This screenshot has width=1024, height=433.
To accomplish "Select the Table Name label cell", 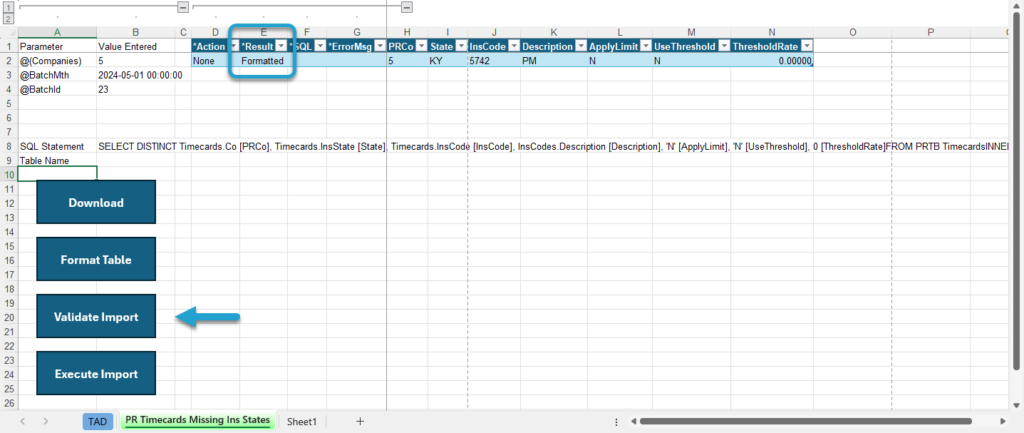I will pos(57,161).
